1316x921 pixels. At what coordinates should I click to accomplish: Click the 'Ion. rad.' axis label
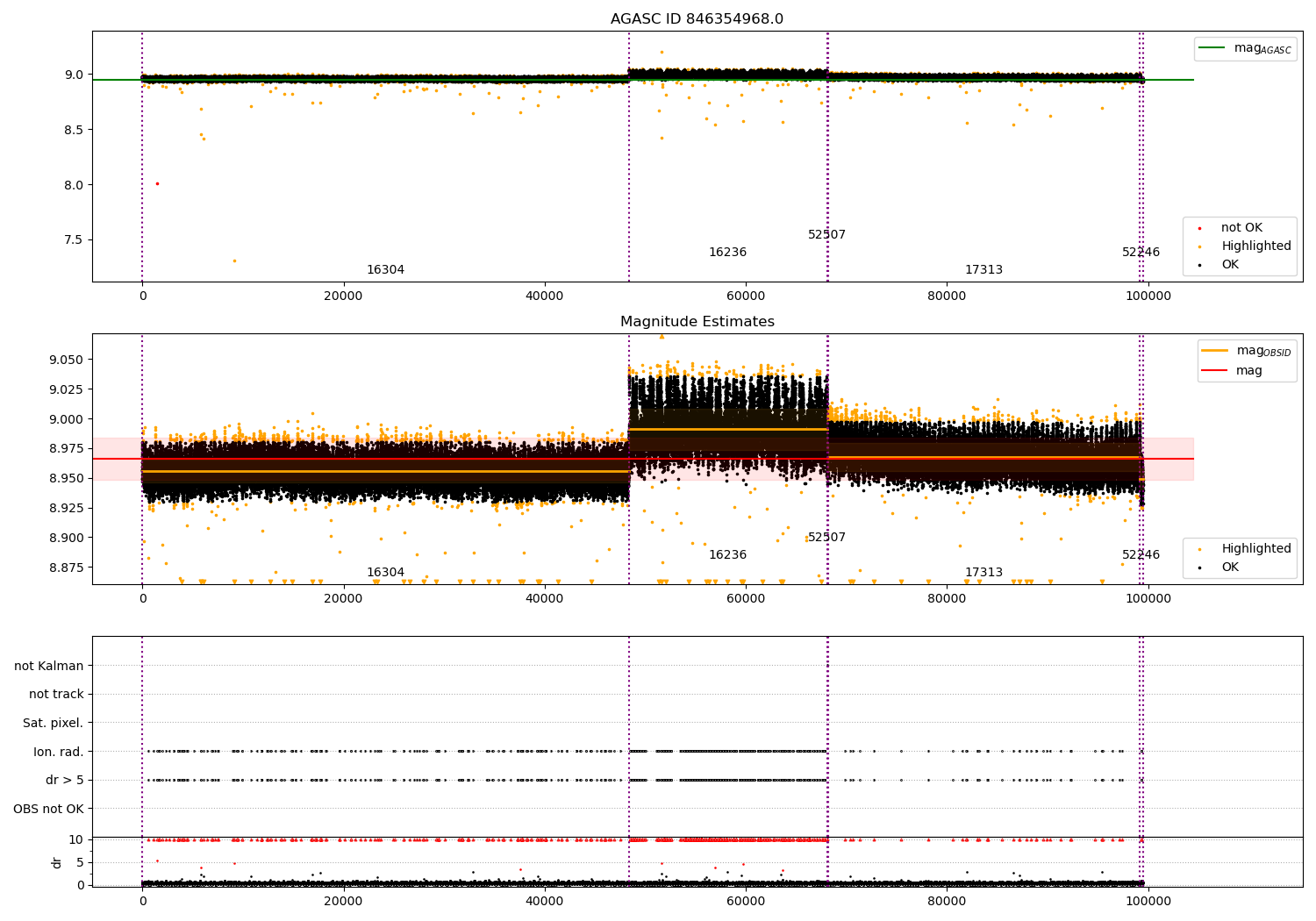coord(59,752)
